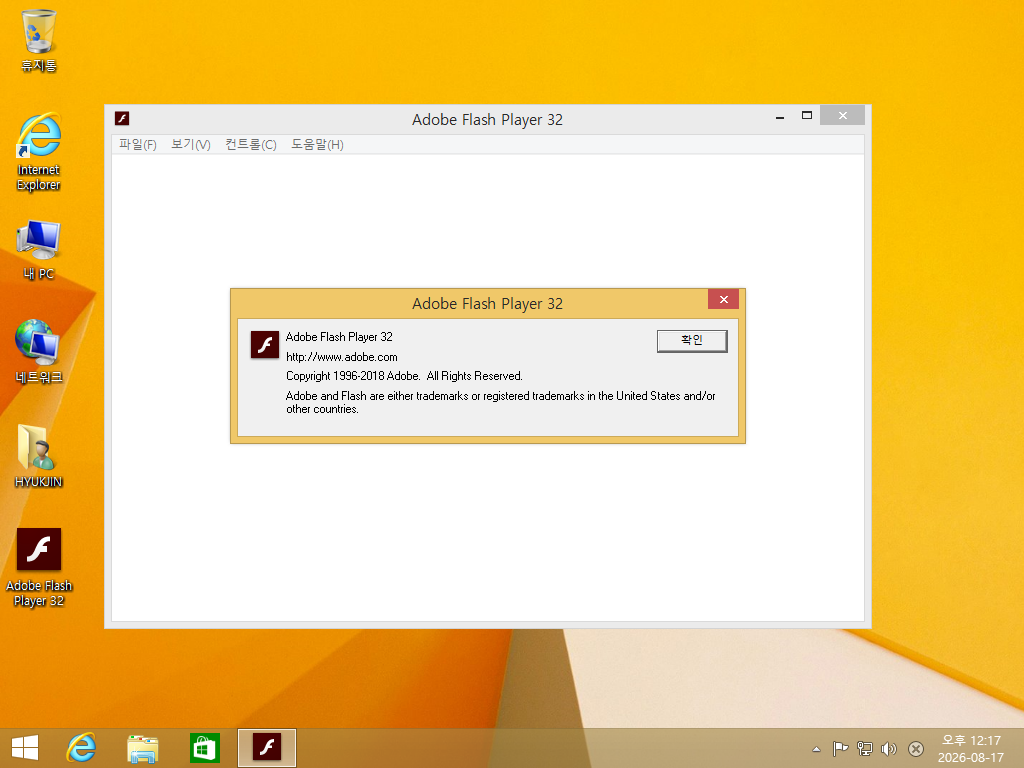
Task: Select the 내 PC desktop icon
Action: tap(39, 250)
